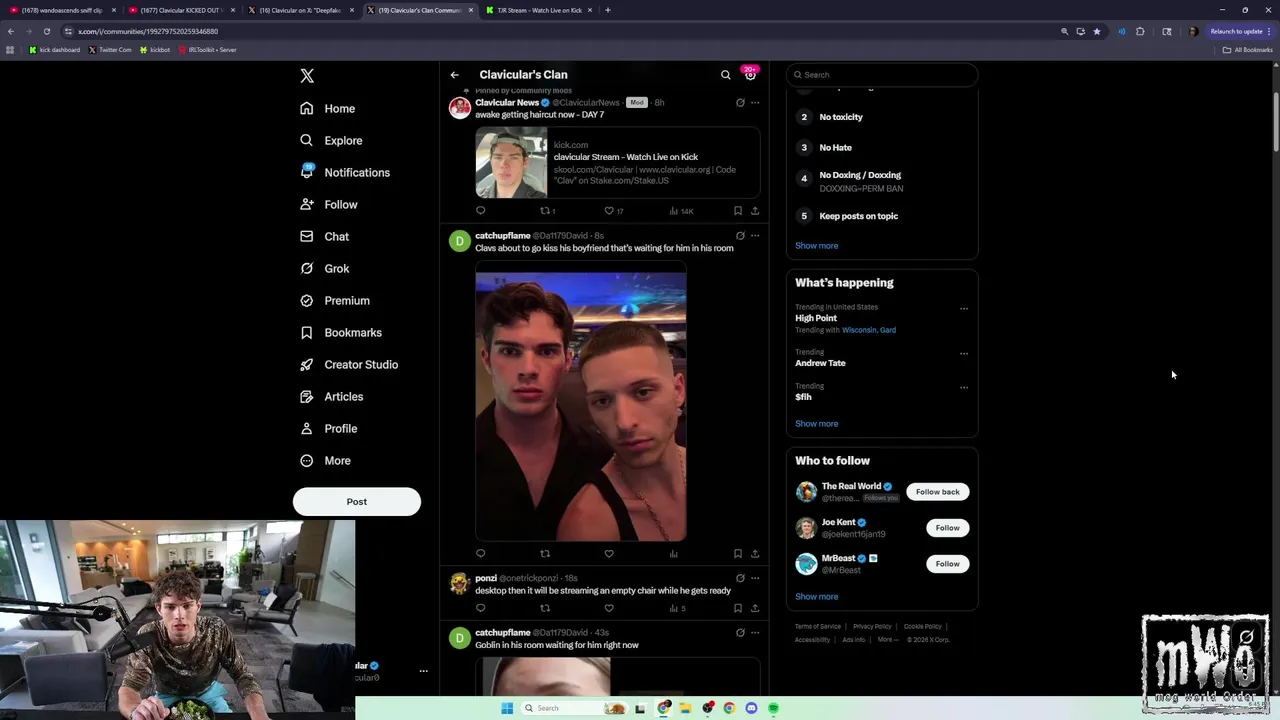Open Premium in sidebar
Image resolution: width=1280 pixels, height=720 pixels.
[335, 300]
